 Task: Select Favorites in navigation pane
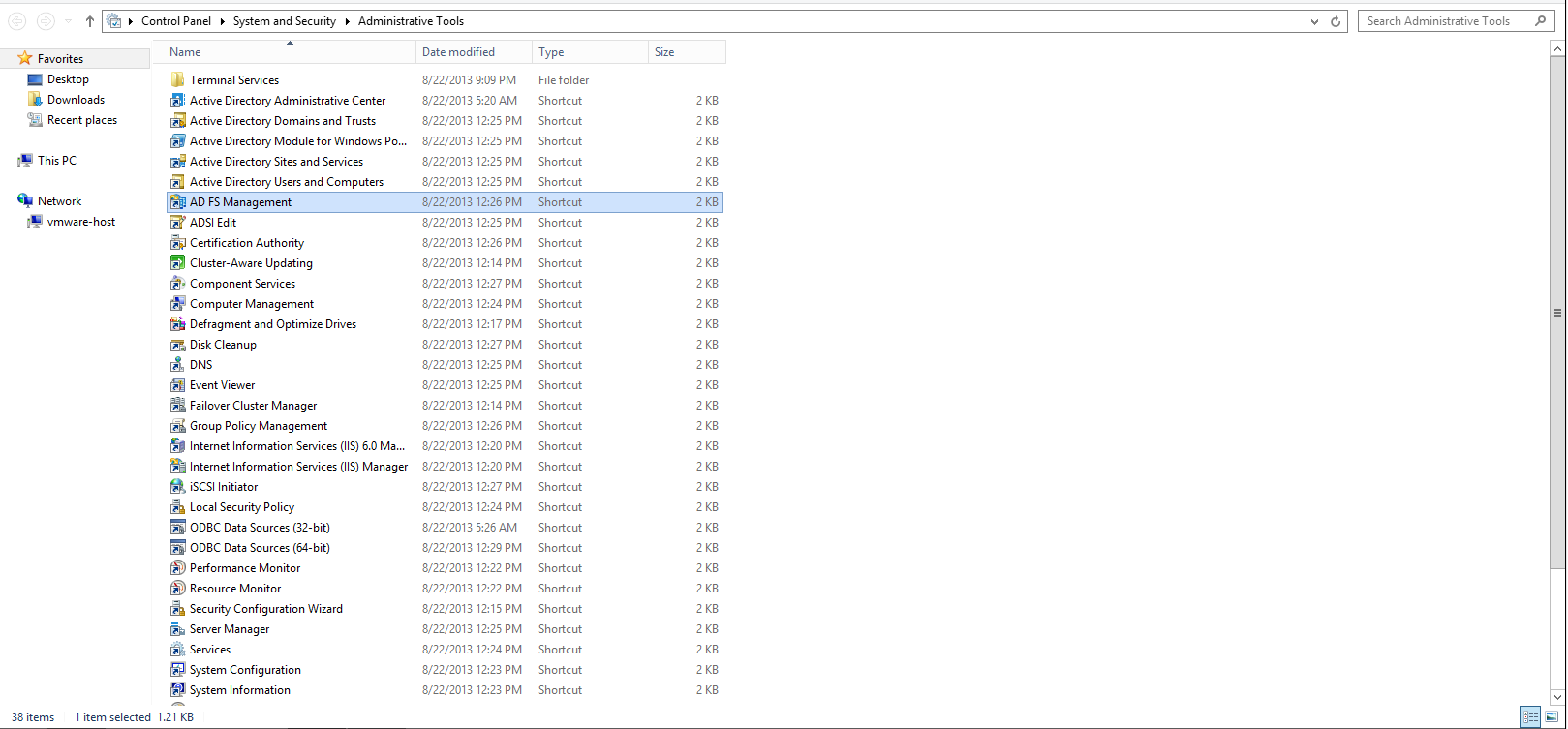(x=60, y=59)
